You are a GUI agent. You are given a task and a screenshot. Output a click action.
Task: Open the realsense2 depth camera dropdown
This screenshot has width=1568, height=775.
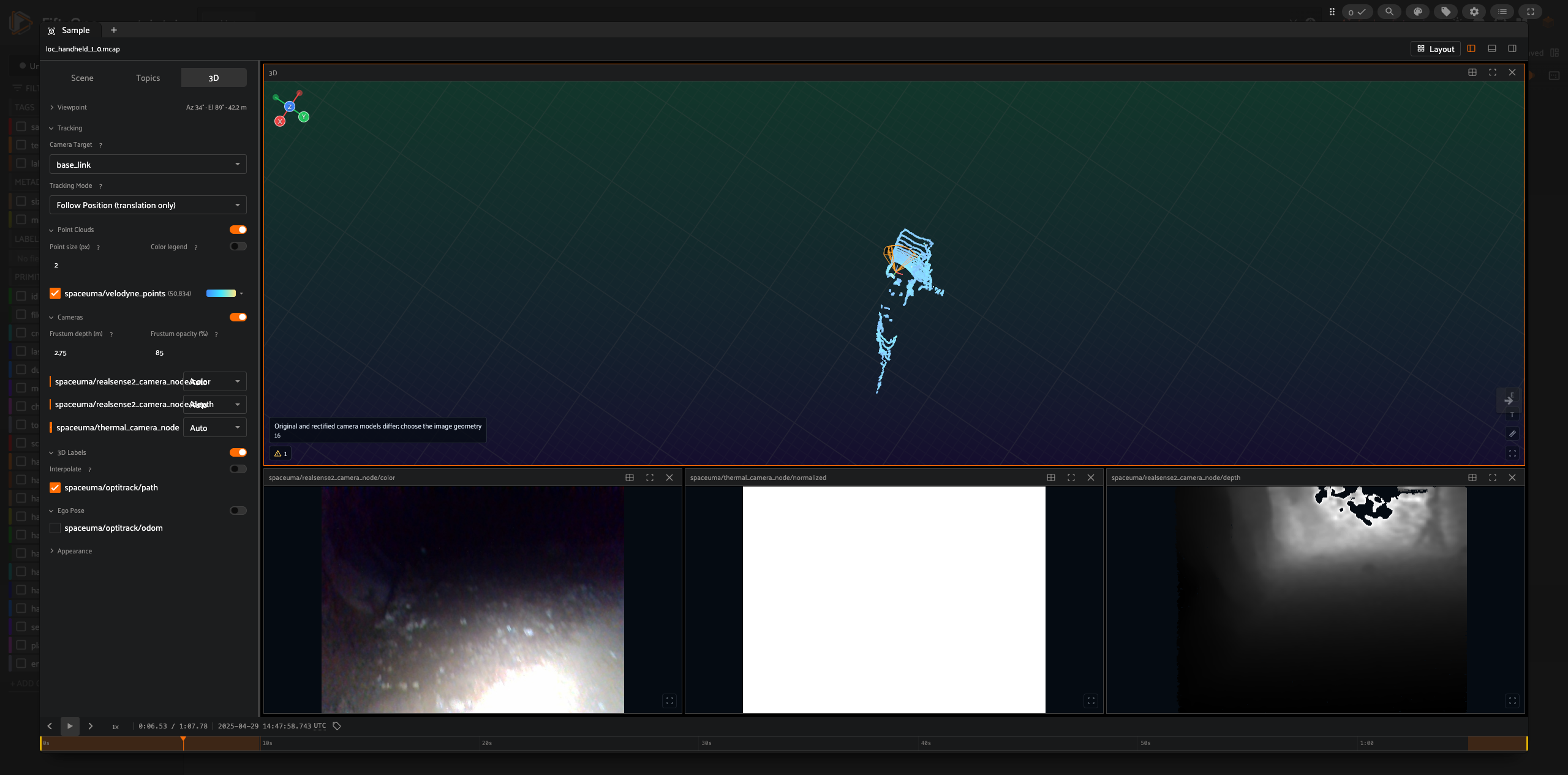(215, 404)
